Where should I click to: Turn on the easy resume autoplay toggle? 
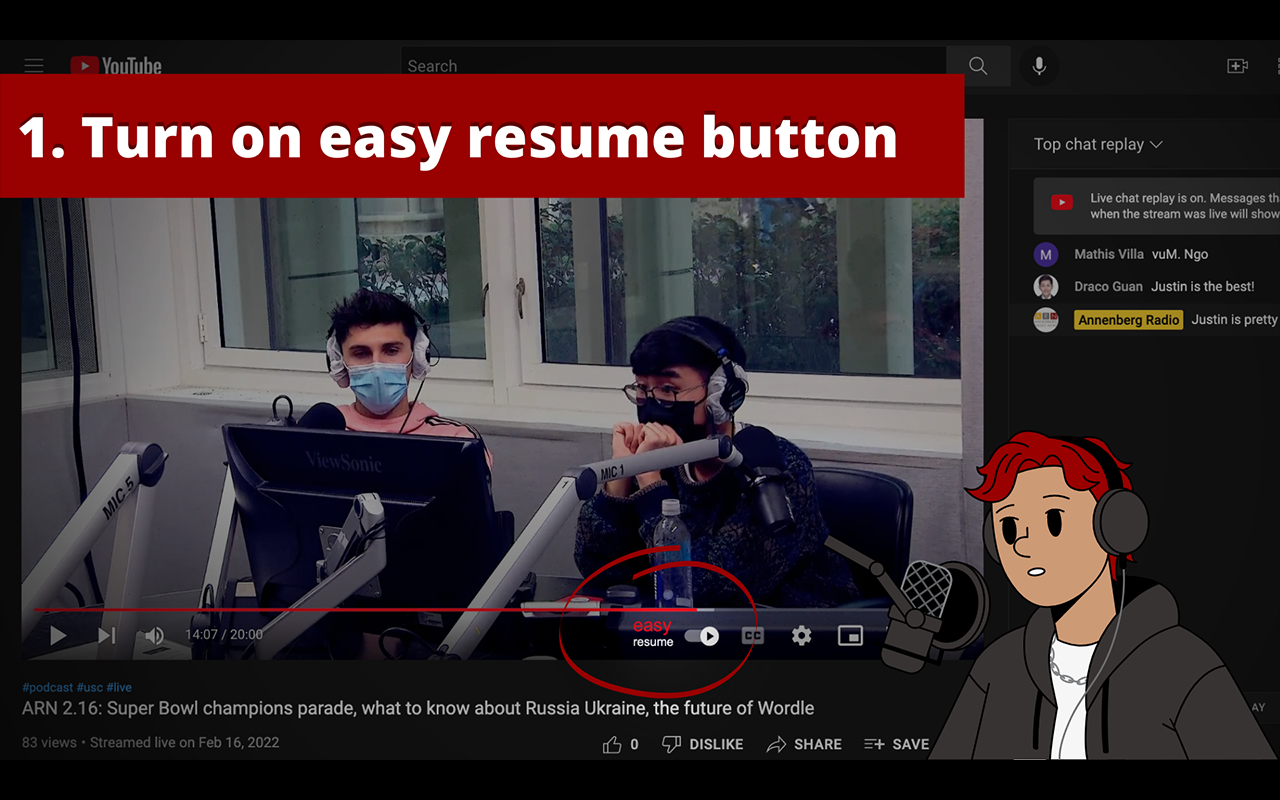click(x=701, y=635)
